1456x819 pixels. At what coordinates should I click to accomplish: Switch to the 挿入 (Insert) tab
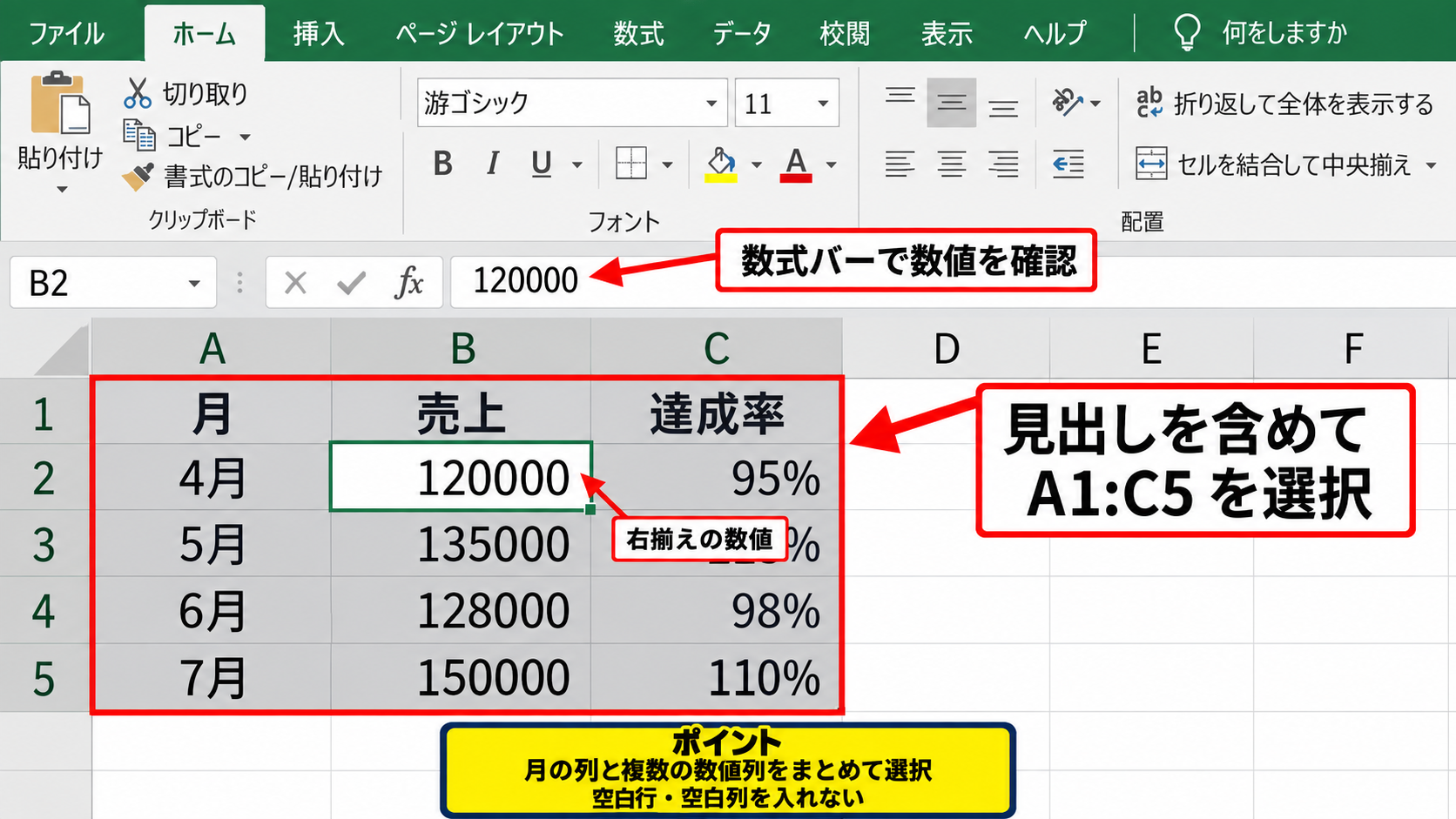[319, 33]
